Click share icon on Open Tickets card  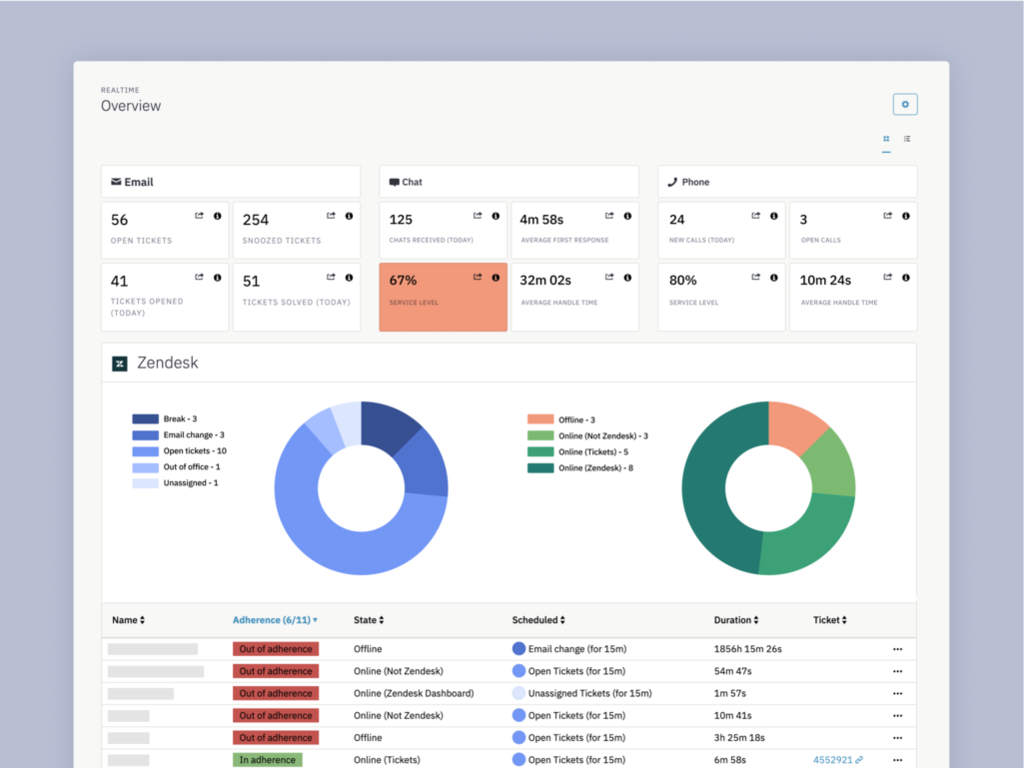click(199, 216)
